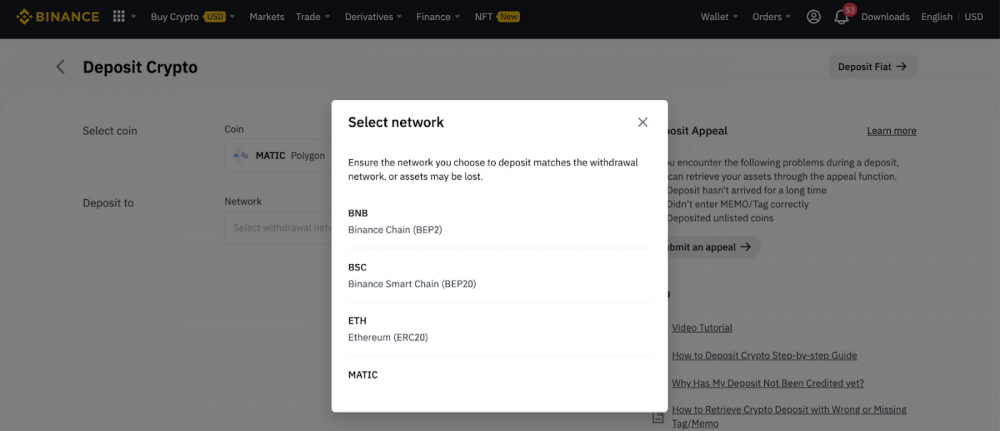
Task: Click the Select network dialog title
Action: click(396, 122)
